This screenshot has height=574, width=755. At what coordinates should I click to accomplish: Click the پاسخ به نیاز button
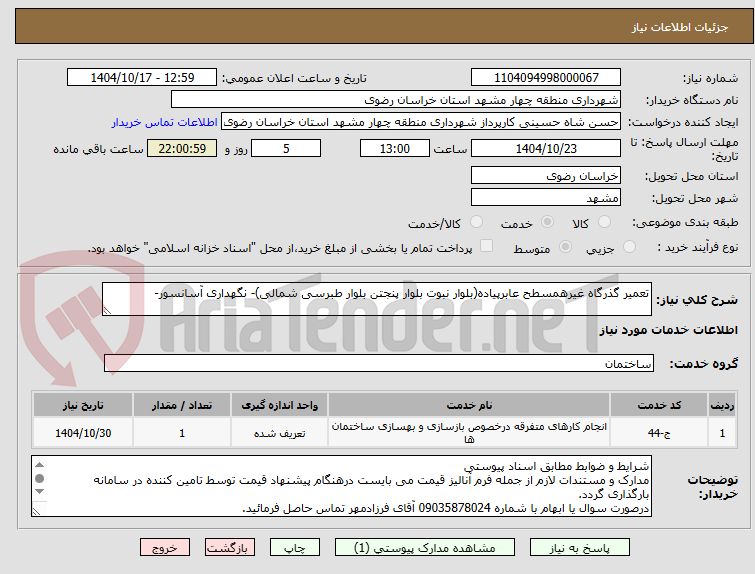[580, 548]
